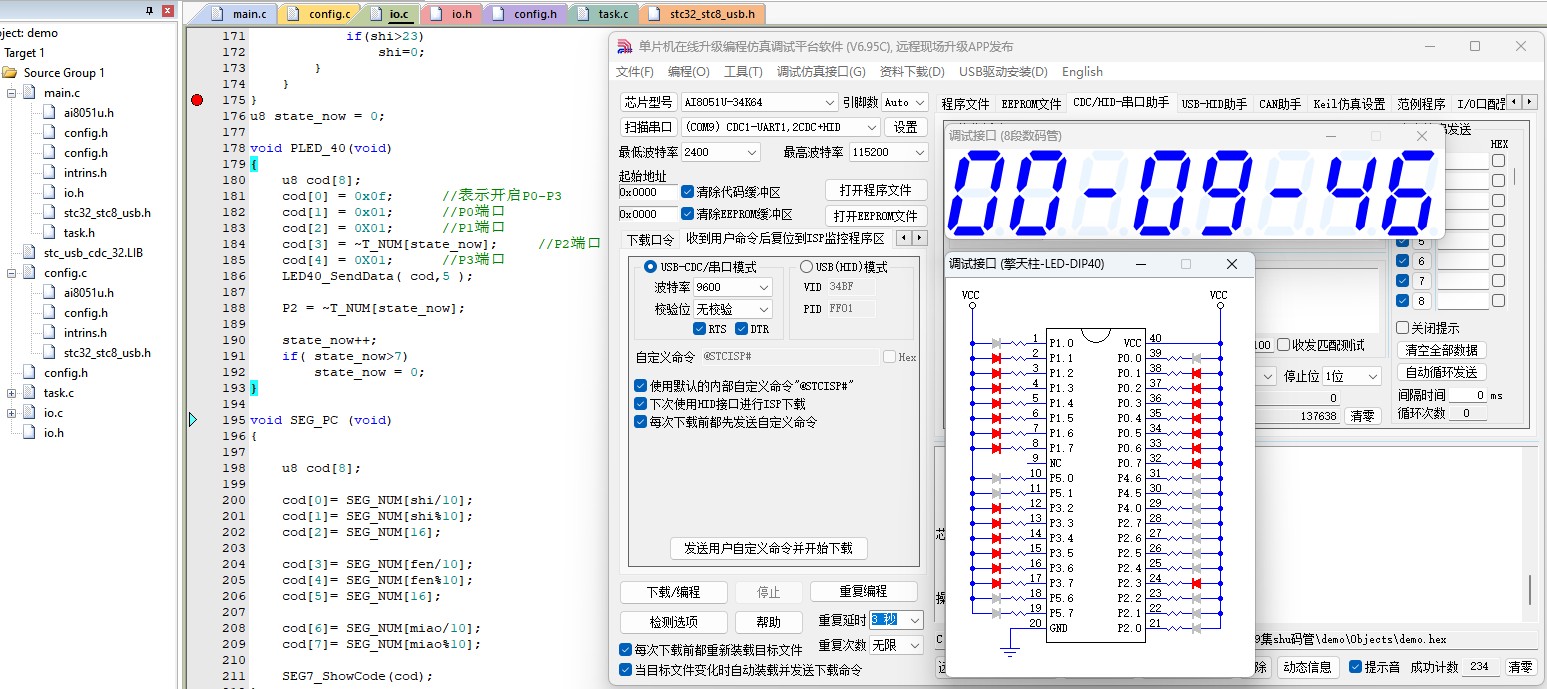Toggle clear code buffer checkbox
1547x689 pixels.
pyautogui.click(x=688, y=192)
